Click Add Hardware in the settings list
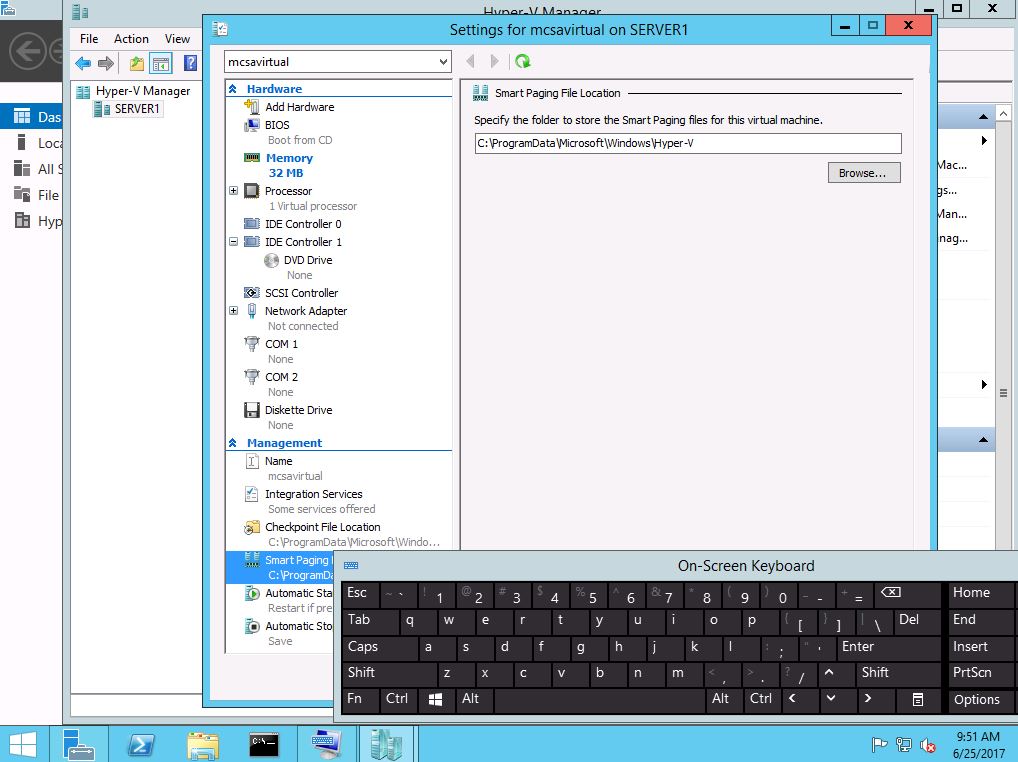 coord(299,107)
